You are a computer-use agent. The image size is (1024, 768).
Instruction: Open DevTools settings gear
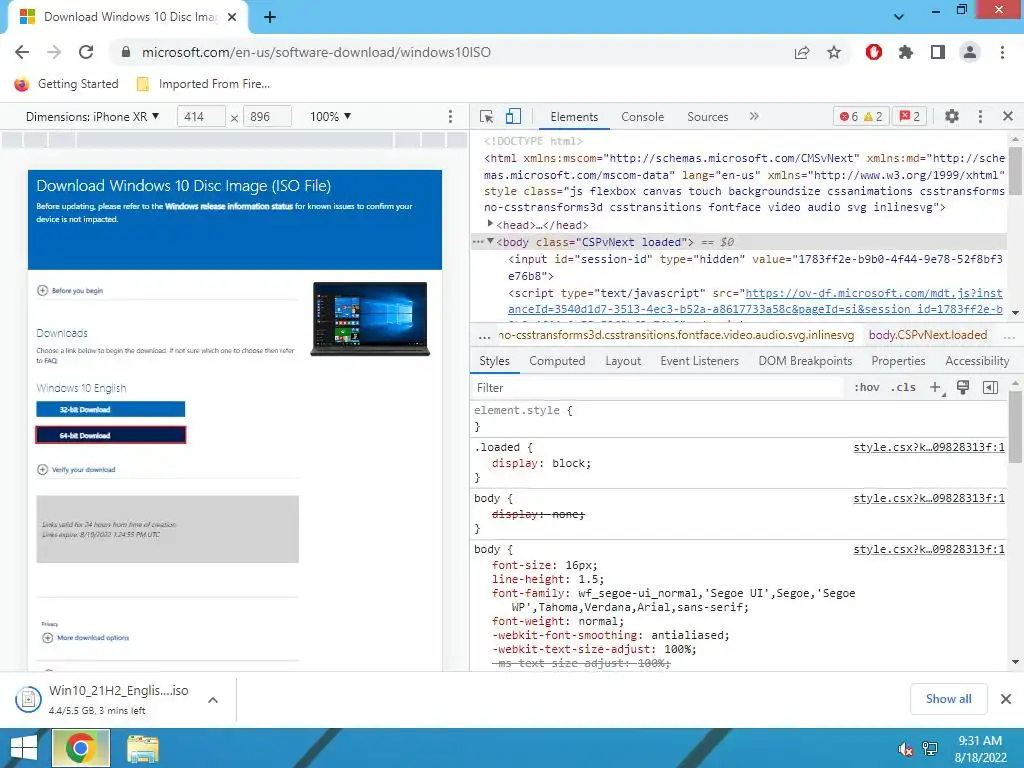[x=952, y=116]
